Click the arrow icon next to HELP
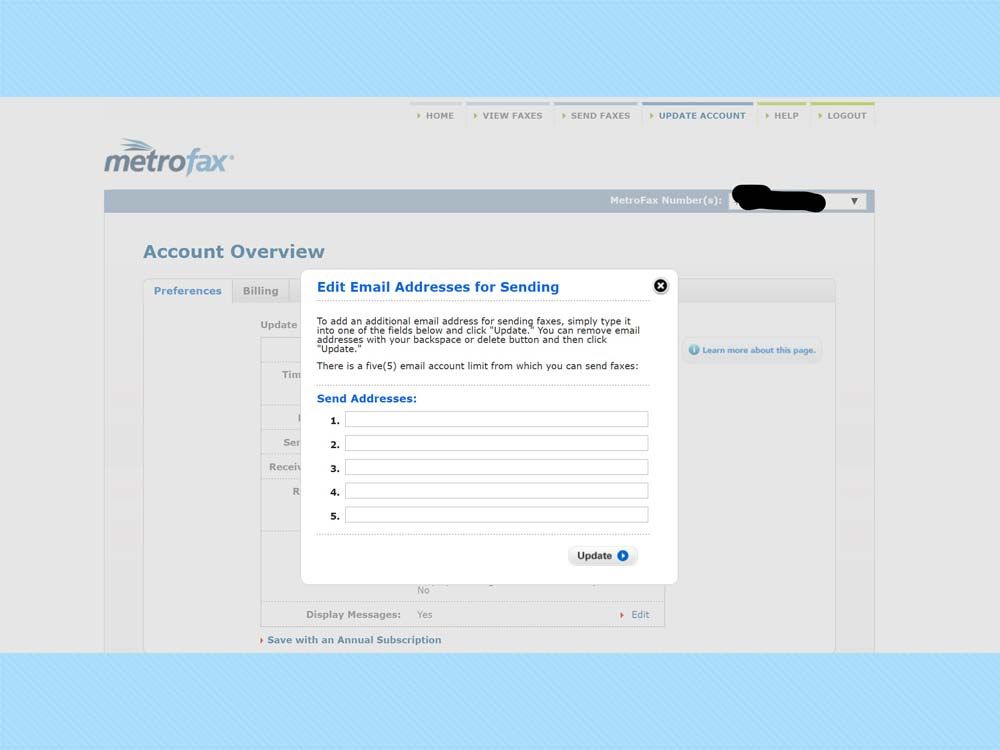This screenshot has height=750, width=1000. tap(768, 115)
